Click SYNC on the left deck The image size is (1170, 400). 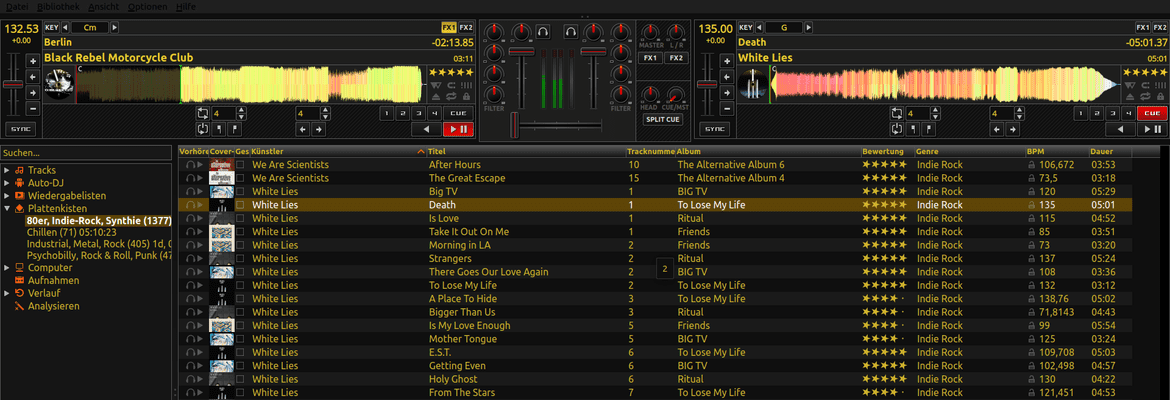point(20,128)
